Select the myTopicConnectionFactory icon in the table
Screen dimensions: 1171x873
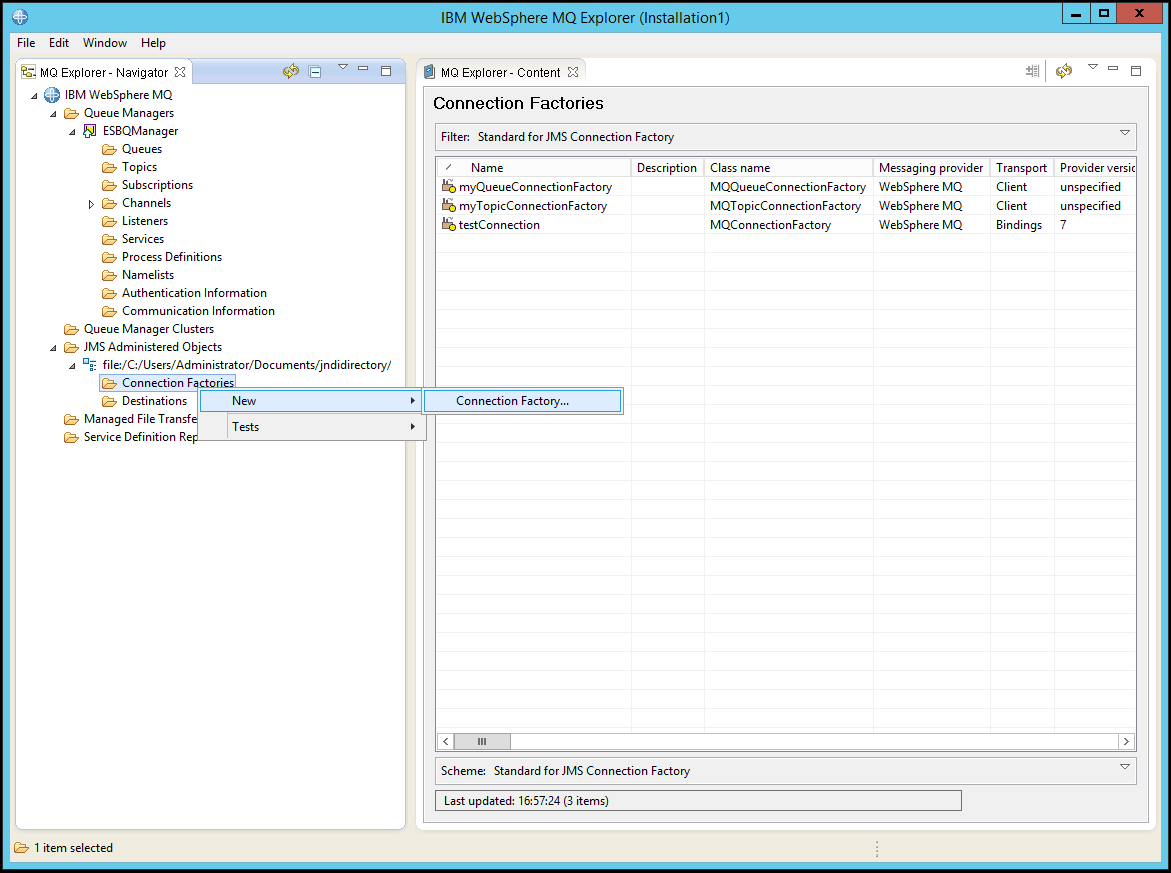coord(448,205)
